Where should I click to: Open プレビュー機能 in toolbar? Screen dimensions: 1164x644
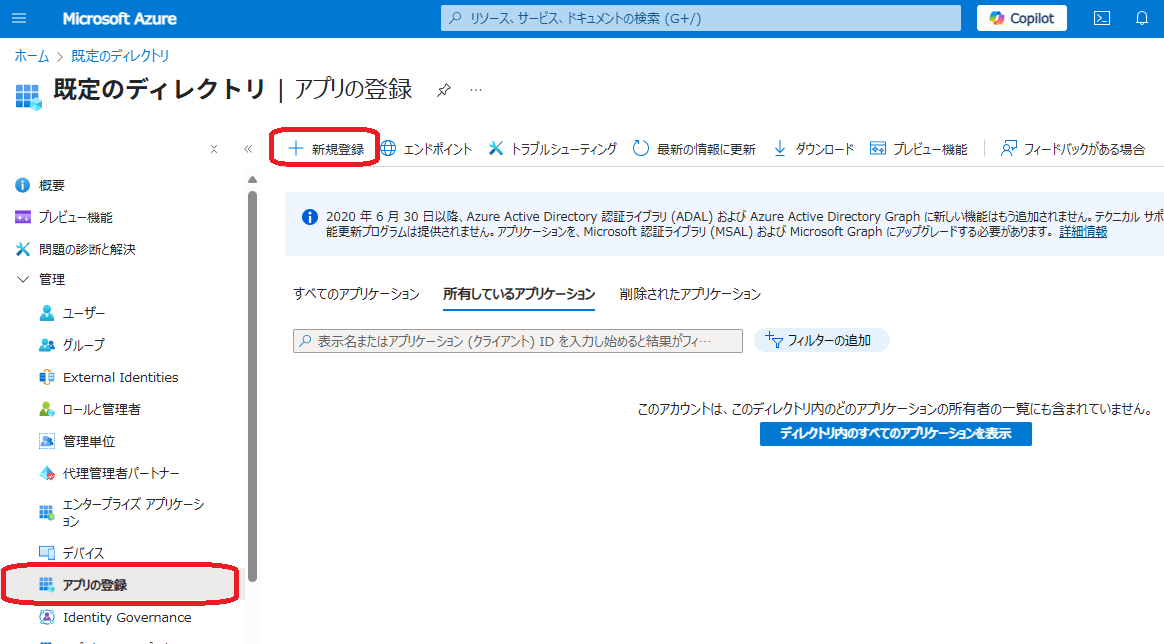pos(919,149)
